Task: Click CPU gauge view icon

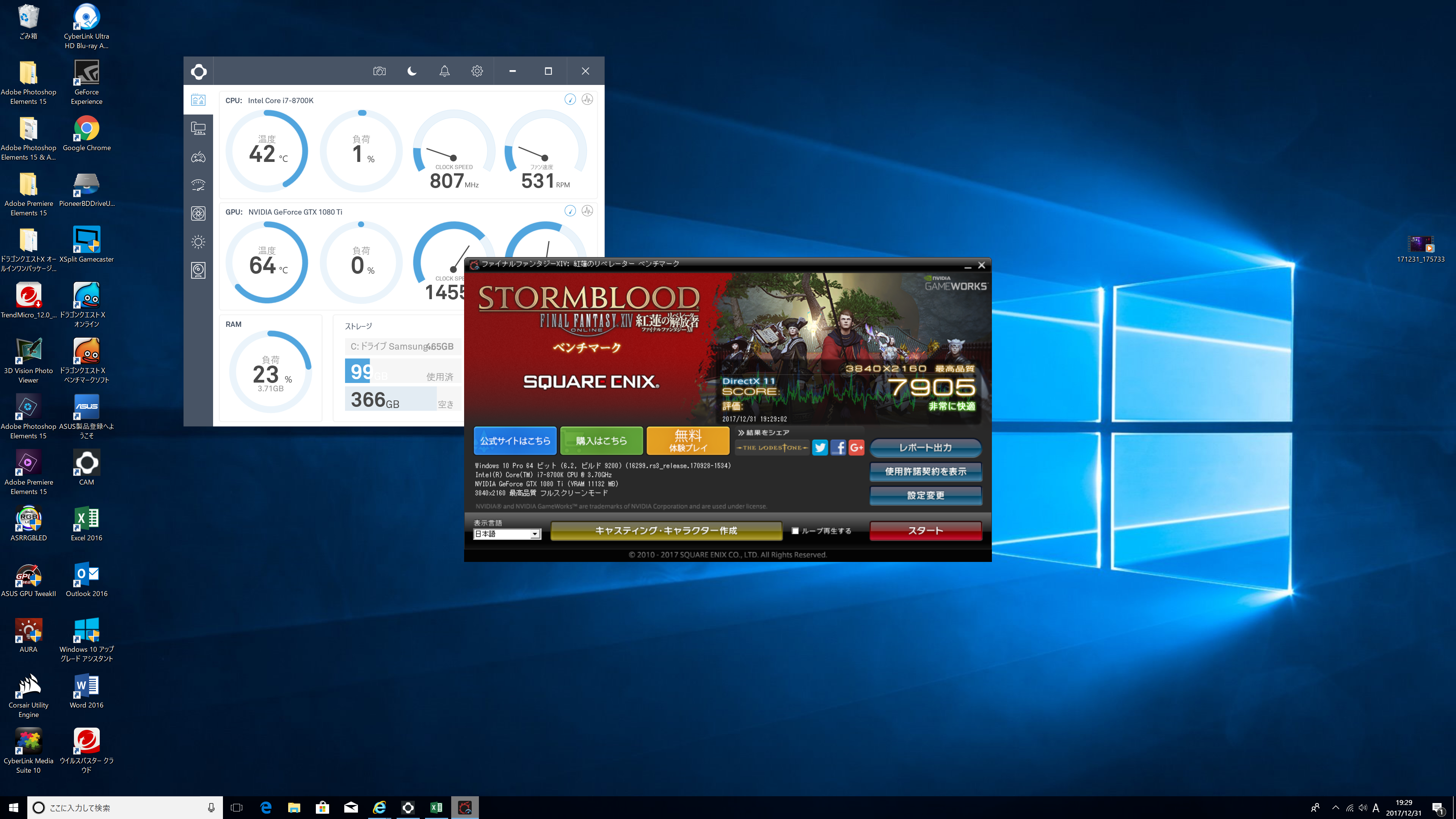Action: [x=570, y=99]
